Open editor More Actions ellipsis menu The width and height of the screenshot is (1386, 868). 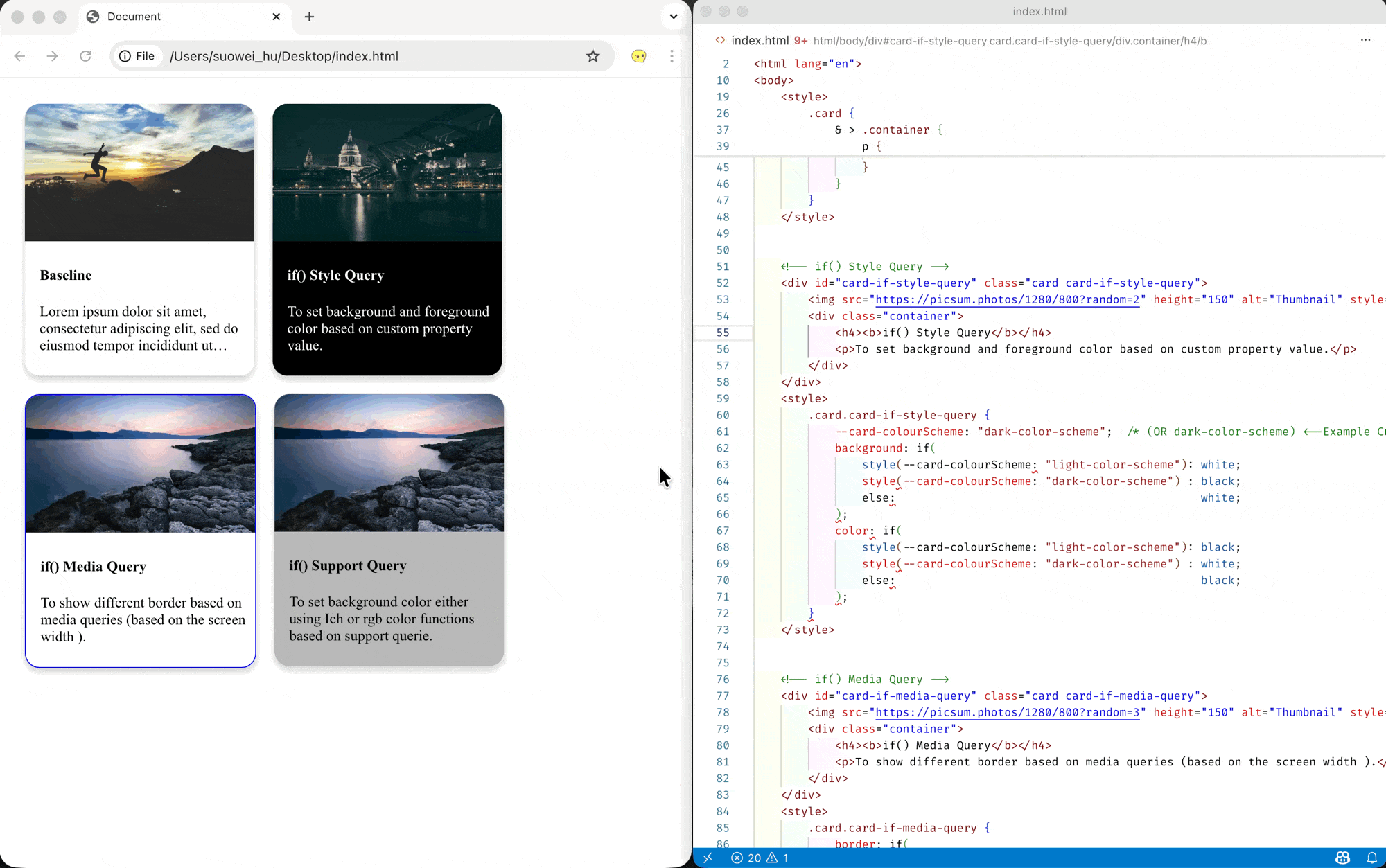1365,40
